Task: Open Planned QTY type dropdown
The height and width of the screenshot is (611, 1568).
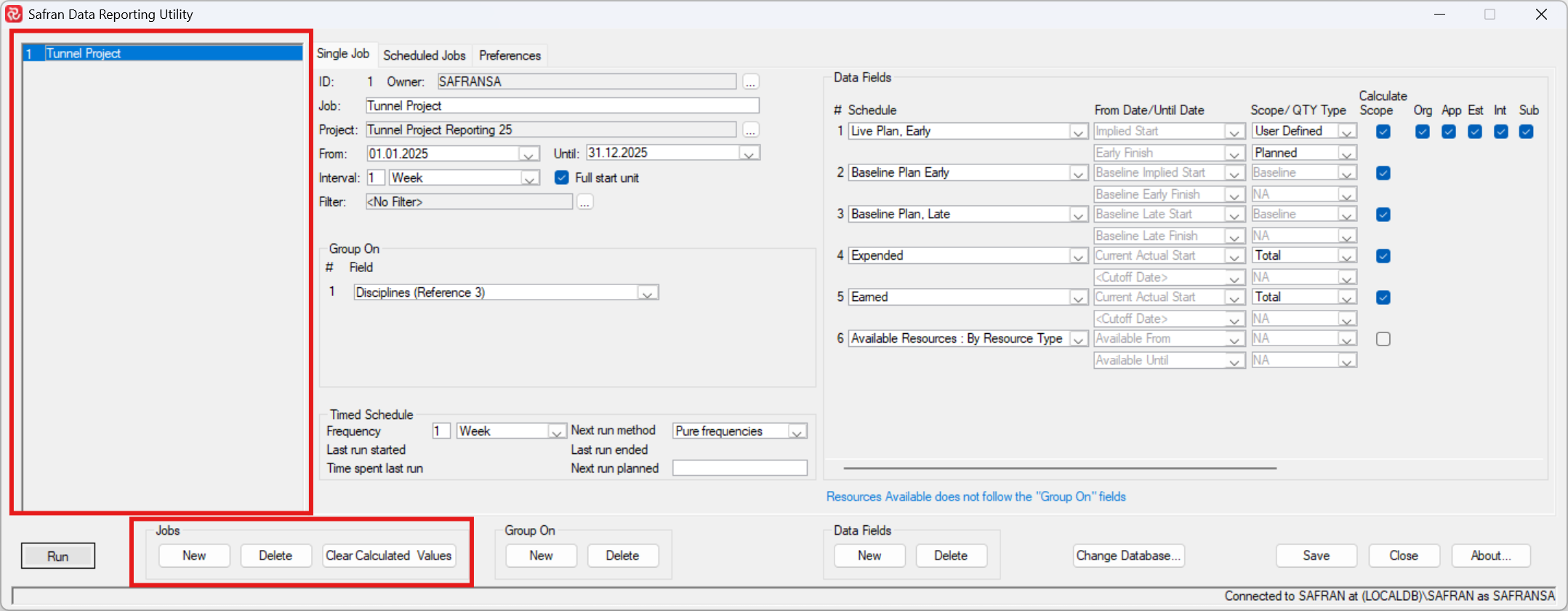Action: 1348,153
